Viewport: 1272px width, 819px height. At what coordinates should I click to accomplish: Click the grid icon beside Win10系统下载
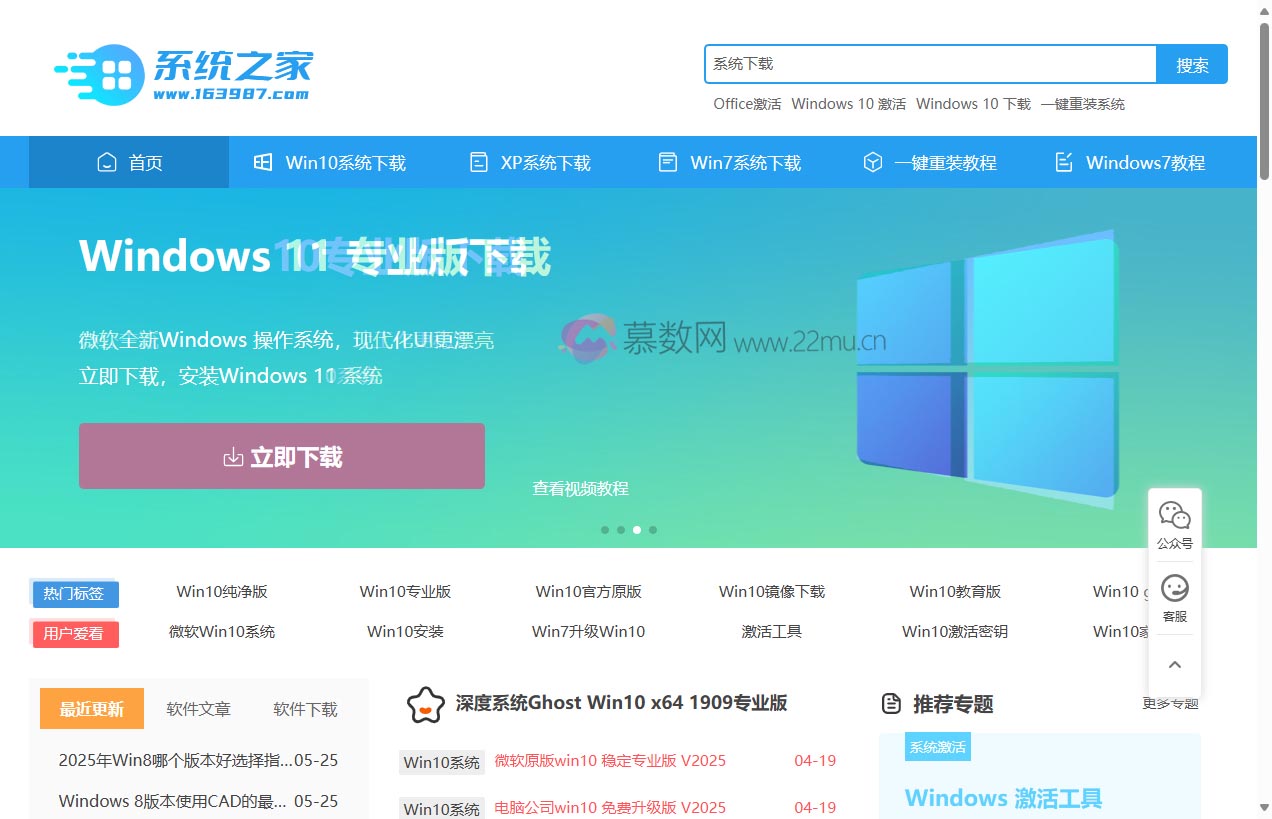click(262, 161)
